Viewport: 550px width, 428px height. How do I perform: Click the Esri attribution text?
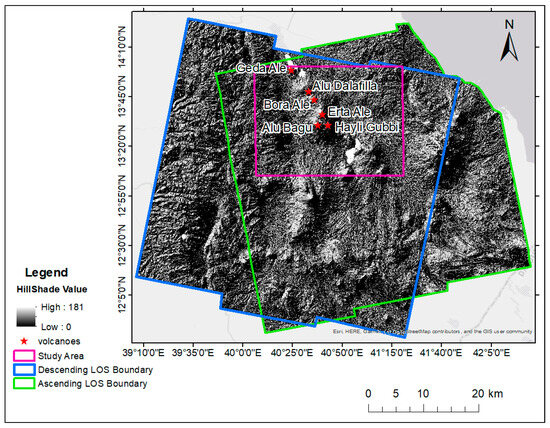(x=432, y=331)
